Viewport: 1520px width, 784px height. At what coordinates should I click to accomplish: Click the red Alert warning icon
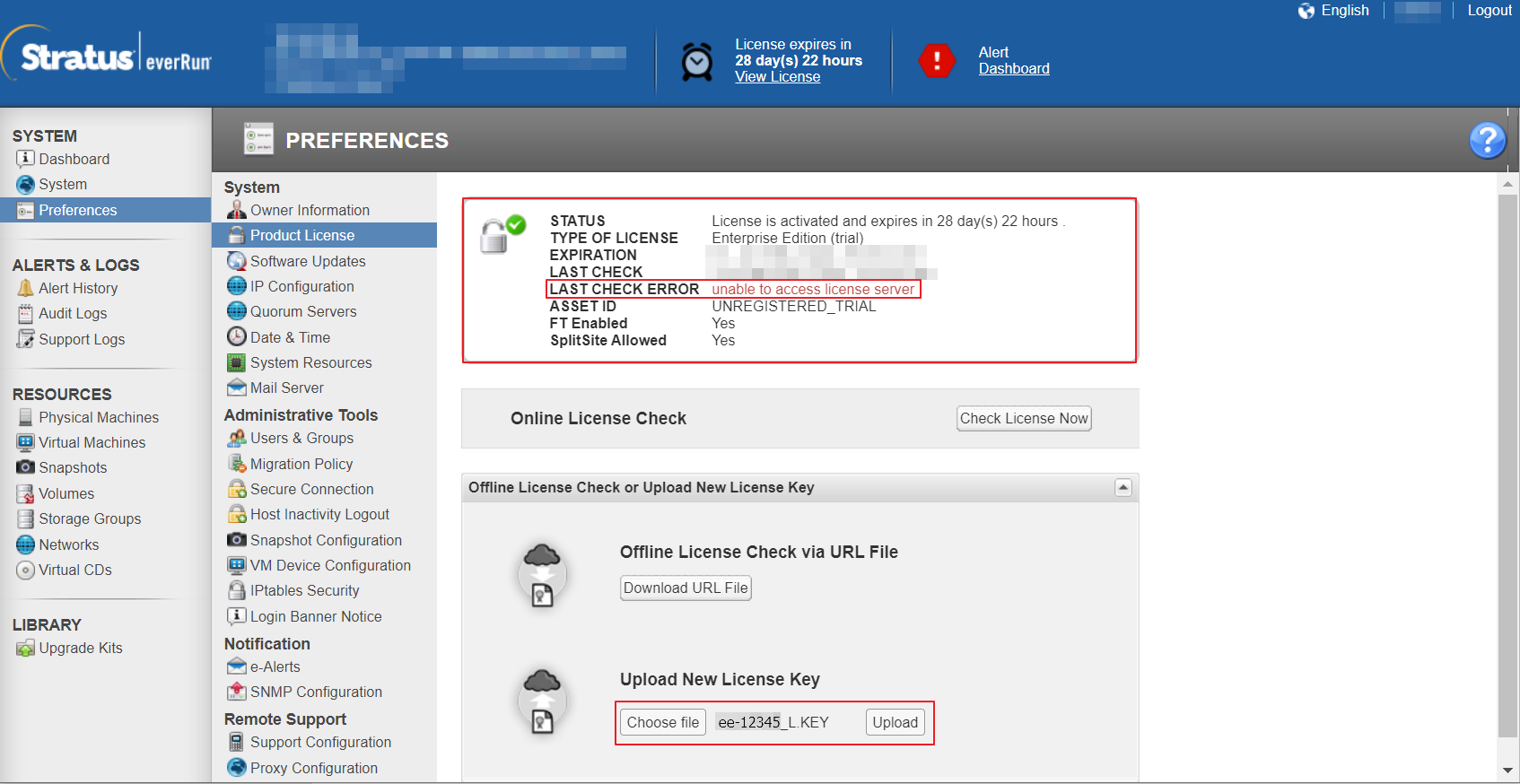pos(937,61)
